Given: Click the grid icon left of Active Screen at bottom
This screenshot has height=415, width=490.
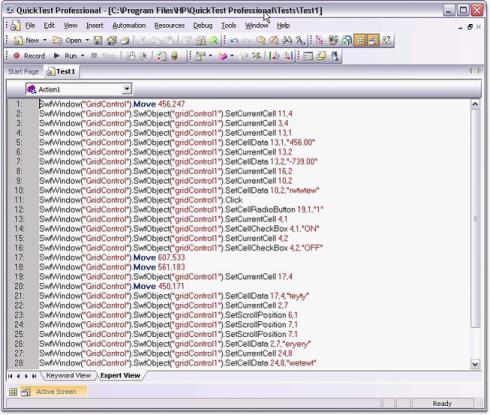Looking at the screenshot, I should click(13, 392).
